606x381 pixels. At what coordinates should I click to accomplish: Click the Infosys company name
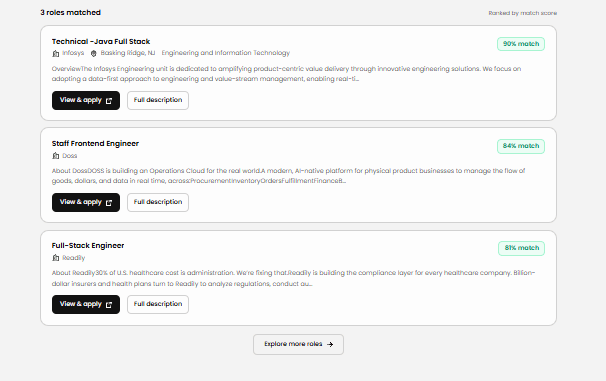(x=73, y=53)
